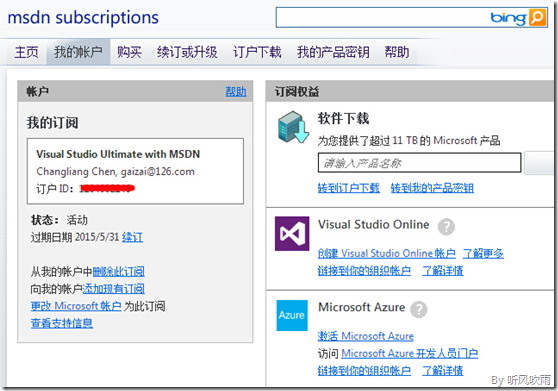This screenshot has width=558, height=391.
Task: Click the 软件下载 heading
Action: click(343, 118)
